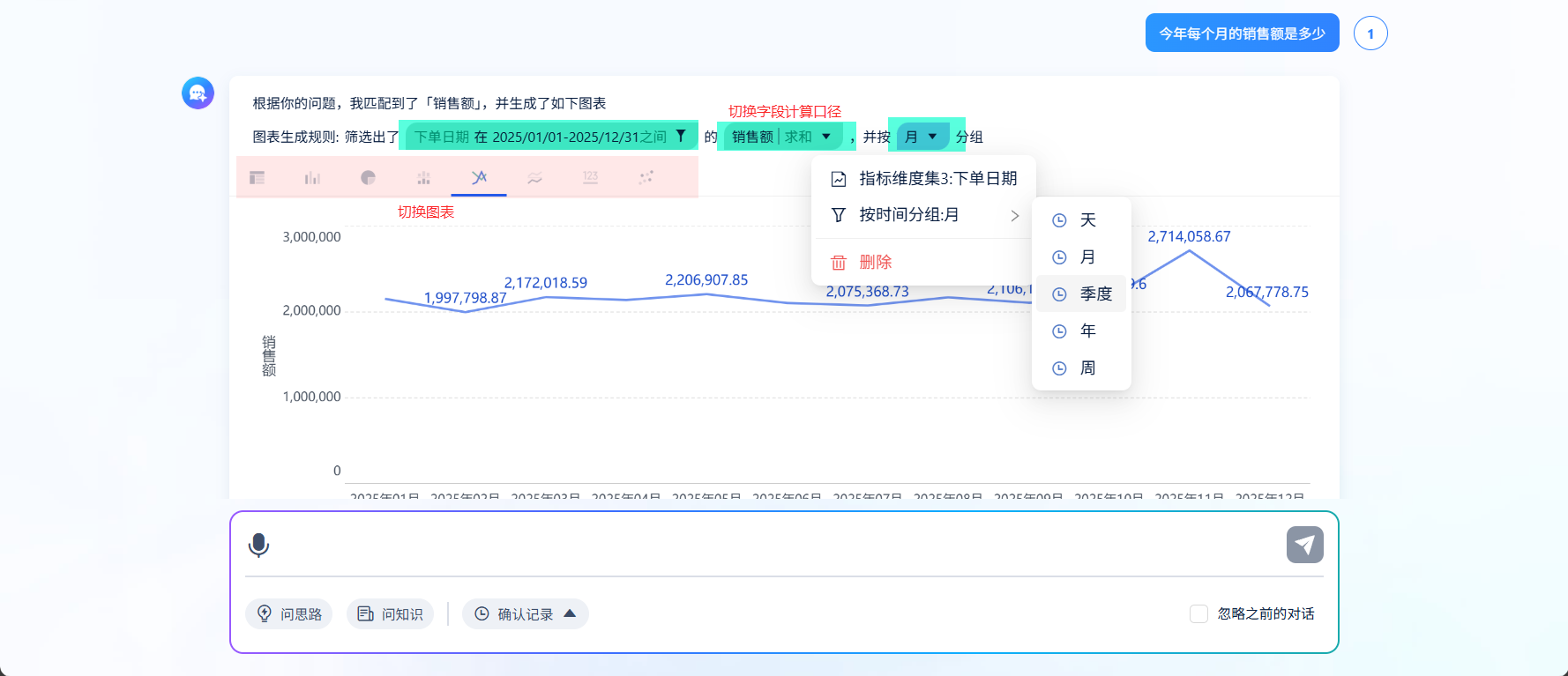Switch to pie chart view
Screen dimensions: 1568x676
coord(369,177)
